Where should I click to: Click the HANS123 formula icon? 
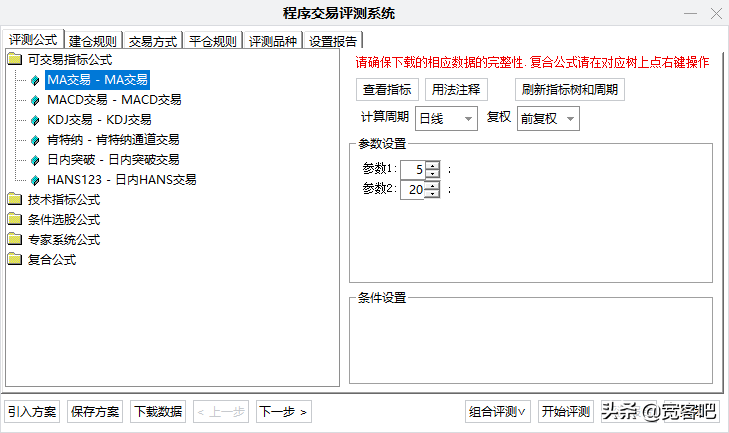tap(36, 180)
